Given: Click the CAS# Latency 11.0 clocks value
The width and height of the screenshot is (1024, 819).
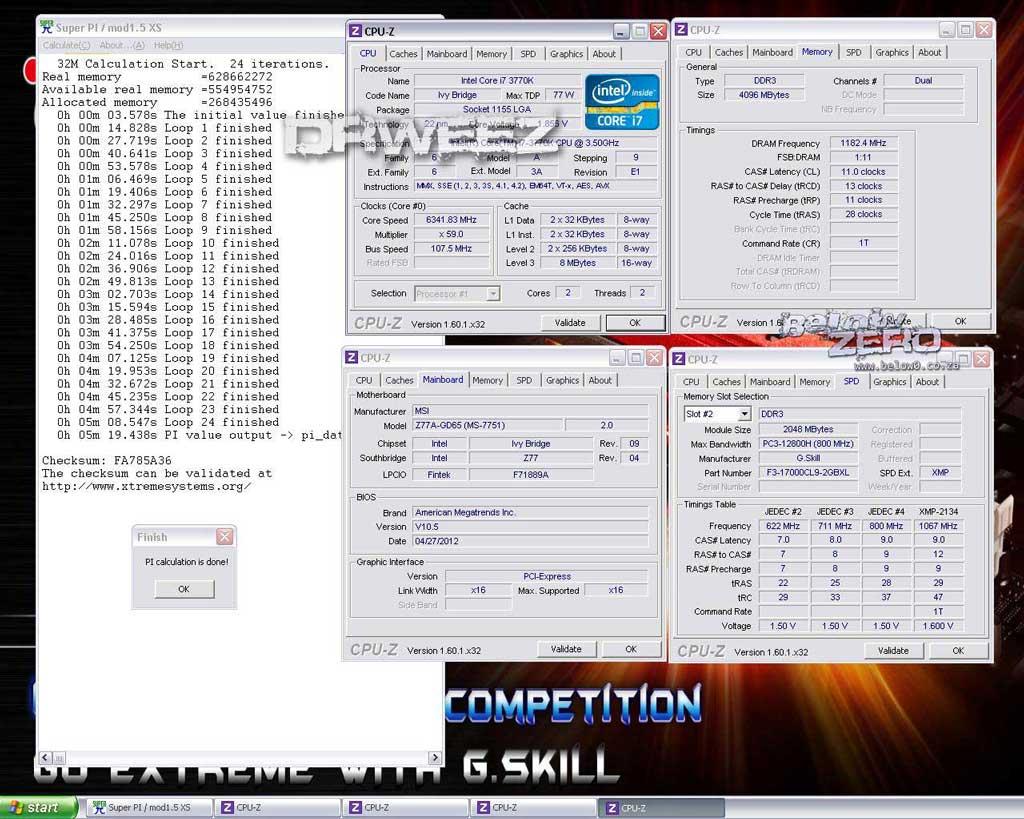Looking at the screenshot, I should [863, 172].
